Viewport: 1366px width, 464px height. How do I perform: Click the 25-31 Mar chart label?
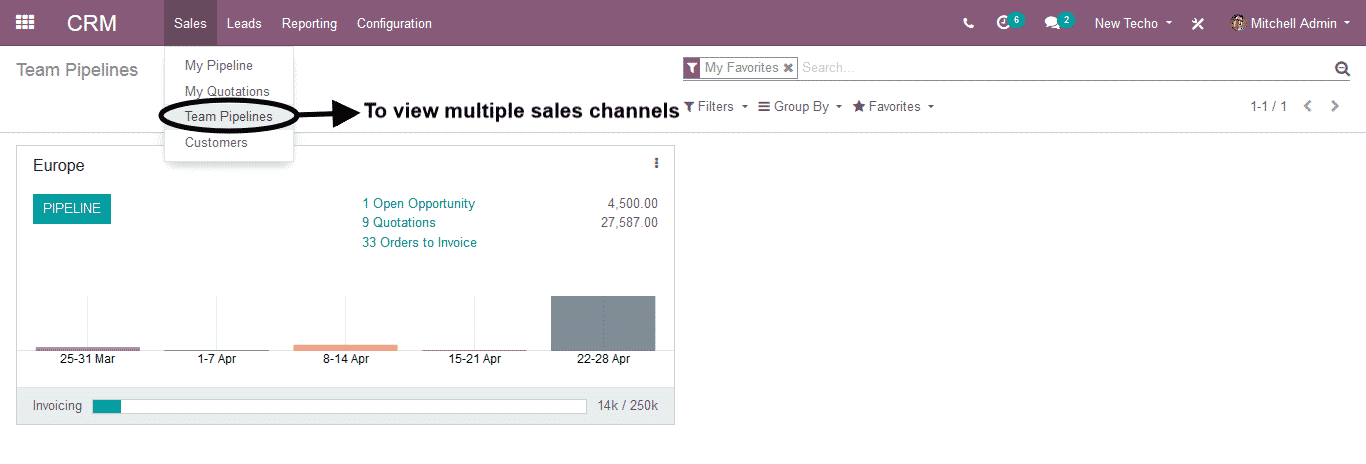point(87,359)
